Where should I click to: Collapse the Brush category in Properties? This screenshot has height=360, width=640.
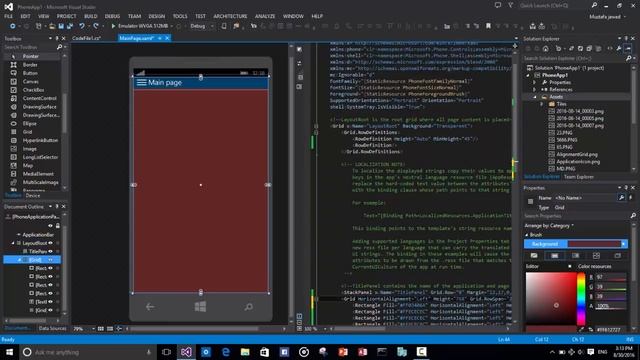point(527,235)
